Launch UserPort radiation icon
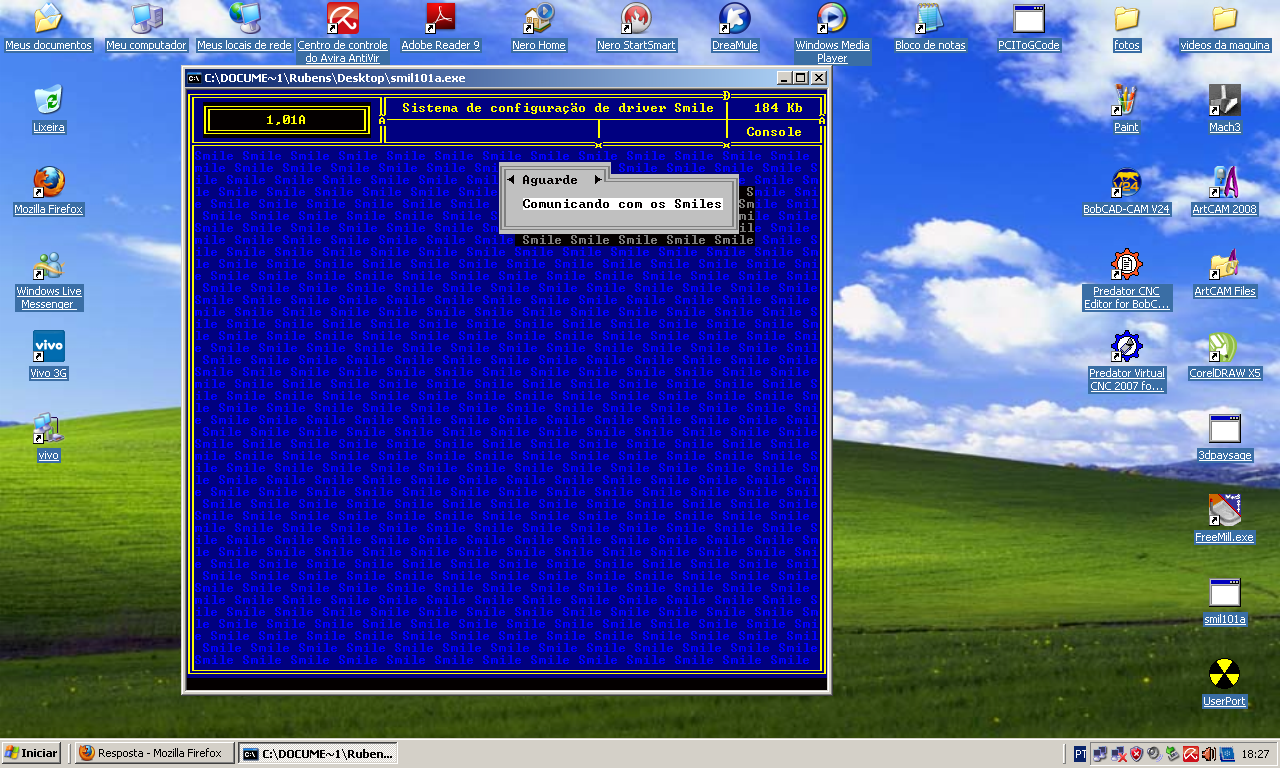1280x768 pixels. [x=1224, y=683]
